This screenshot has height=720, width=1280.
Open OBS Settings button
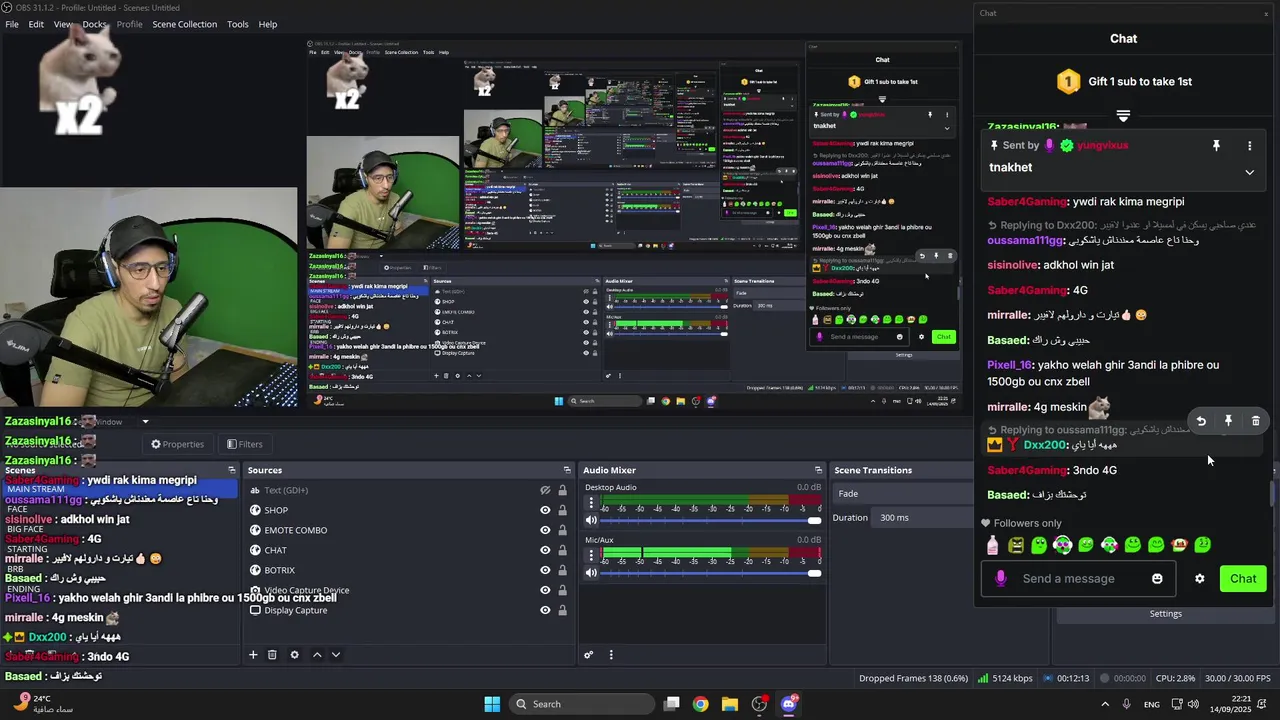1165,614
